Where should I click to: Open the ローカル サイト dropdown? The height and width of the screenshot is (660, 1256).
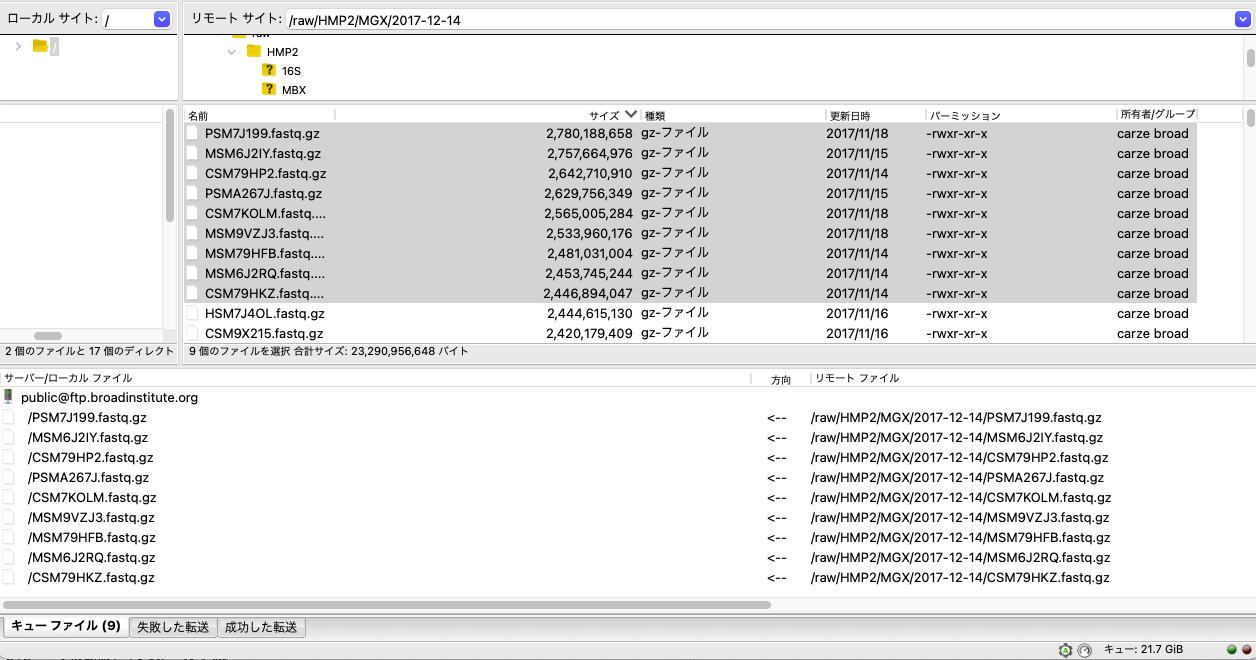pyautogui.click(x=160, y=17)
